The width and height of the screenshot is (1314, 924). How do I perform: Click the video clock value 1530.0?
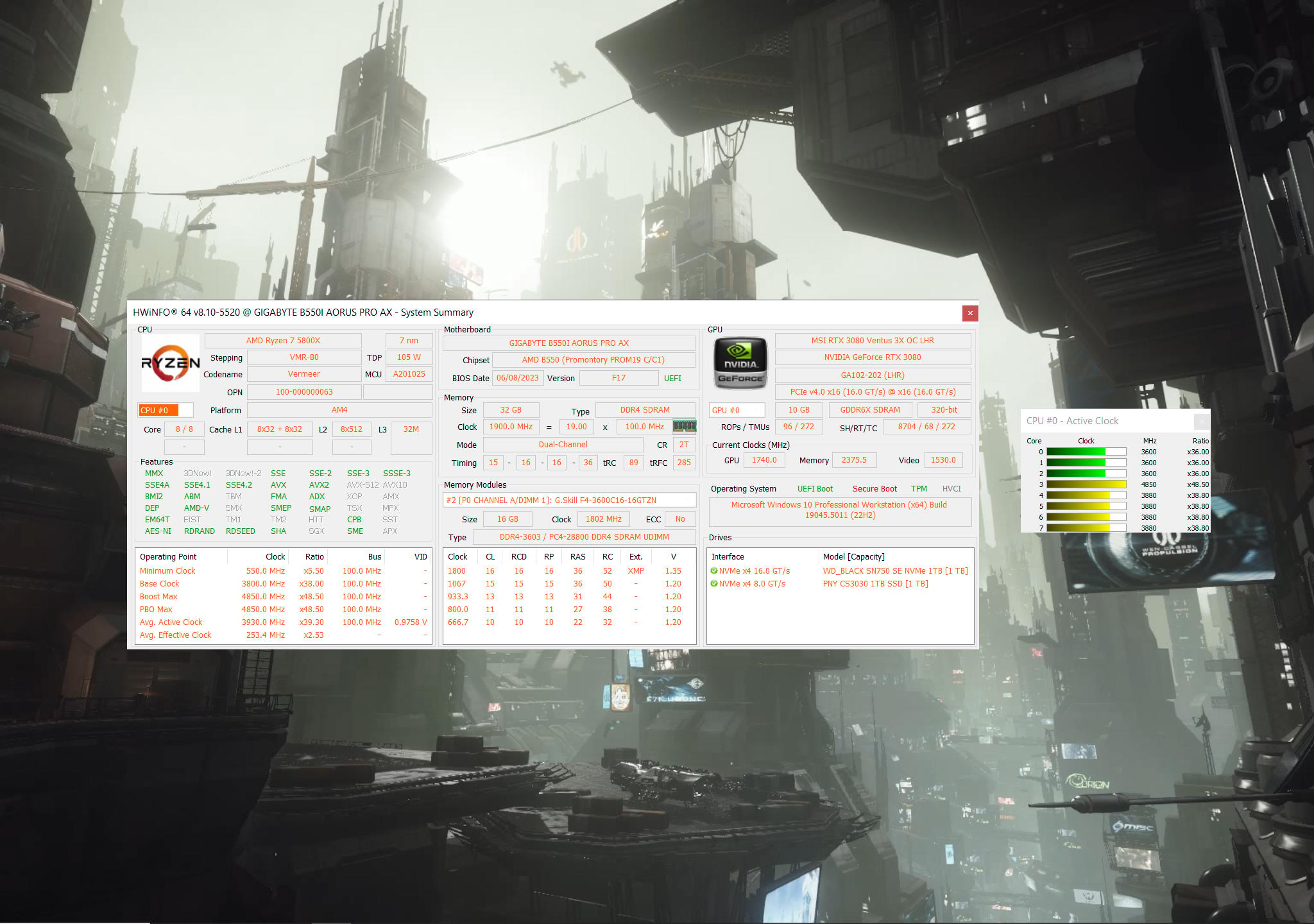943,460
